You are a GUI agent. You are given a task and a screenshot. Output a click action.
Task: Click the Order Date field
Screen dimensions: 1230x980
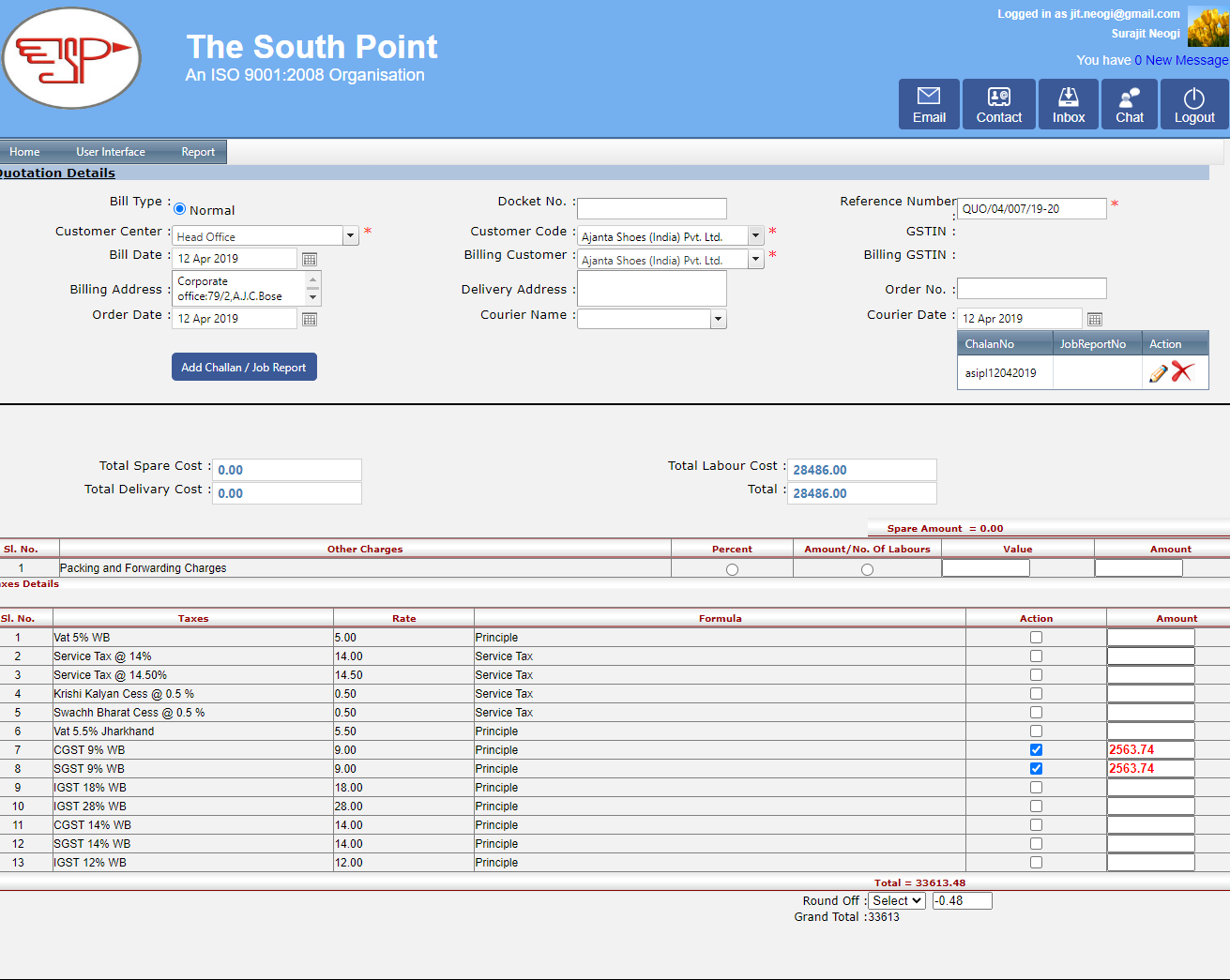click(235, 318)
